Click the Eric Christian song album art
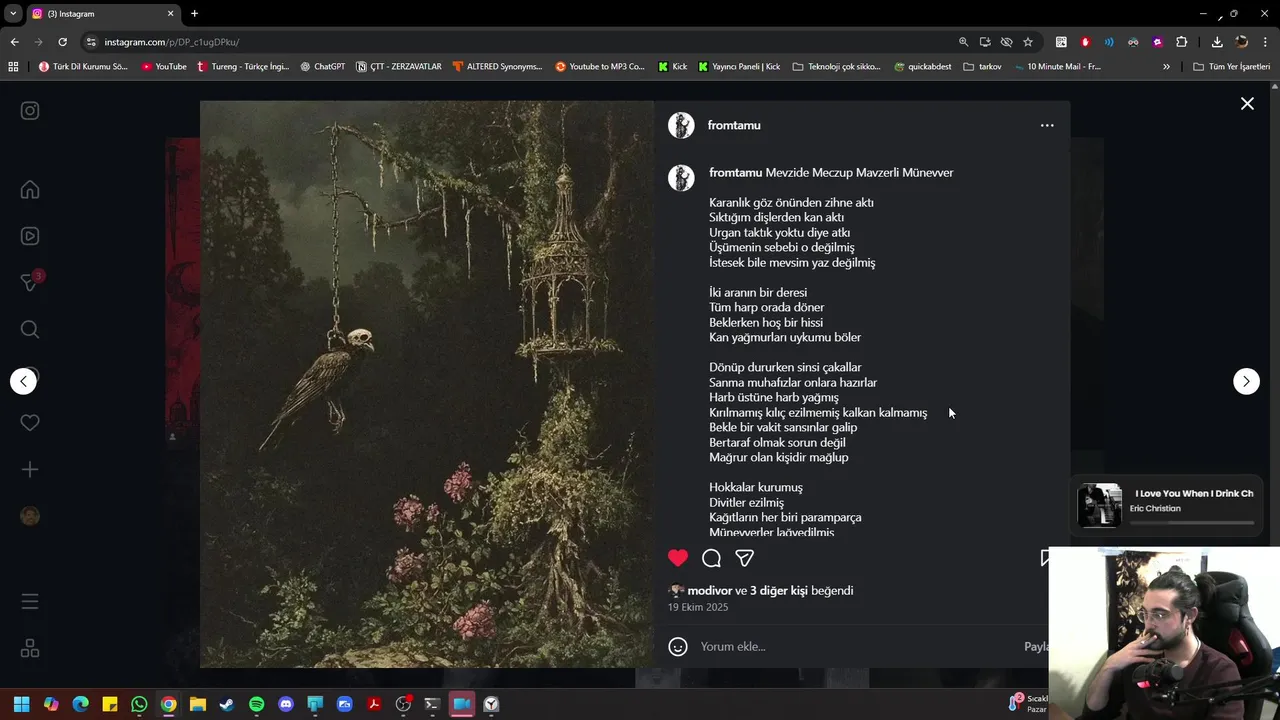 (1099, 505)
